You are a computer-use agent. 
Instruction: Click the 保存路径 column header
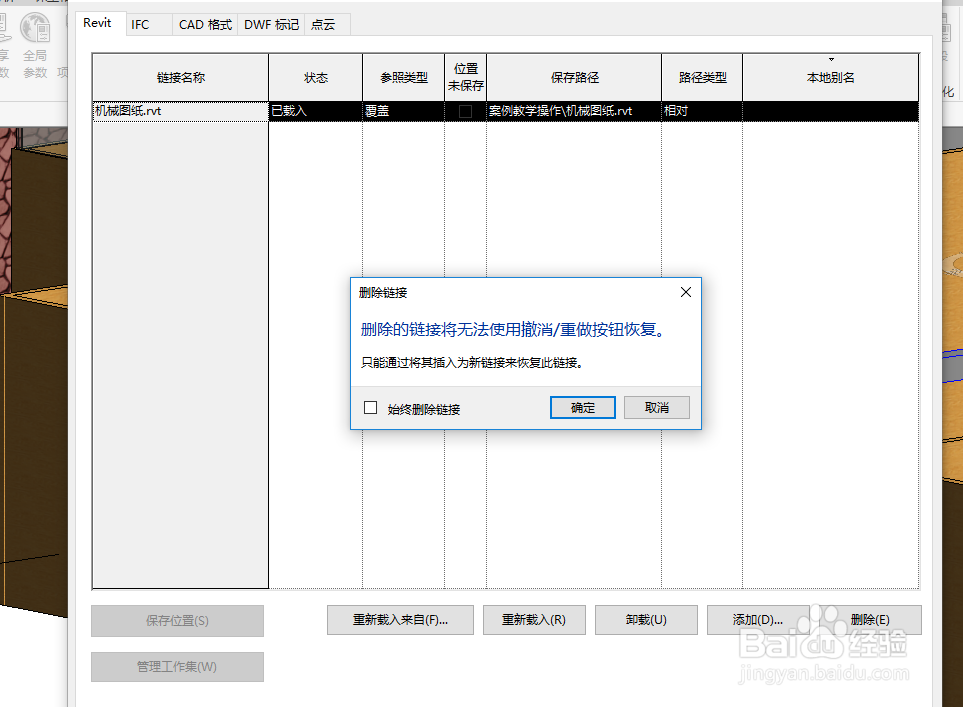click(574, 77)
